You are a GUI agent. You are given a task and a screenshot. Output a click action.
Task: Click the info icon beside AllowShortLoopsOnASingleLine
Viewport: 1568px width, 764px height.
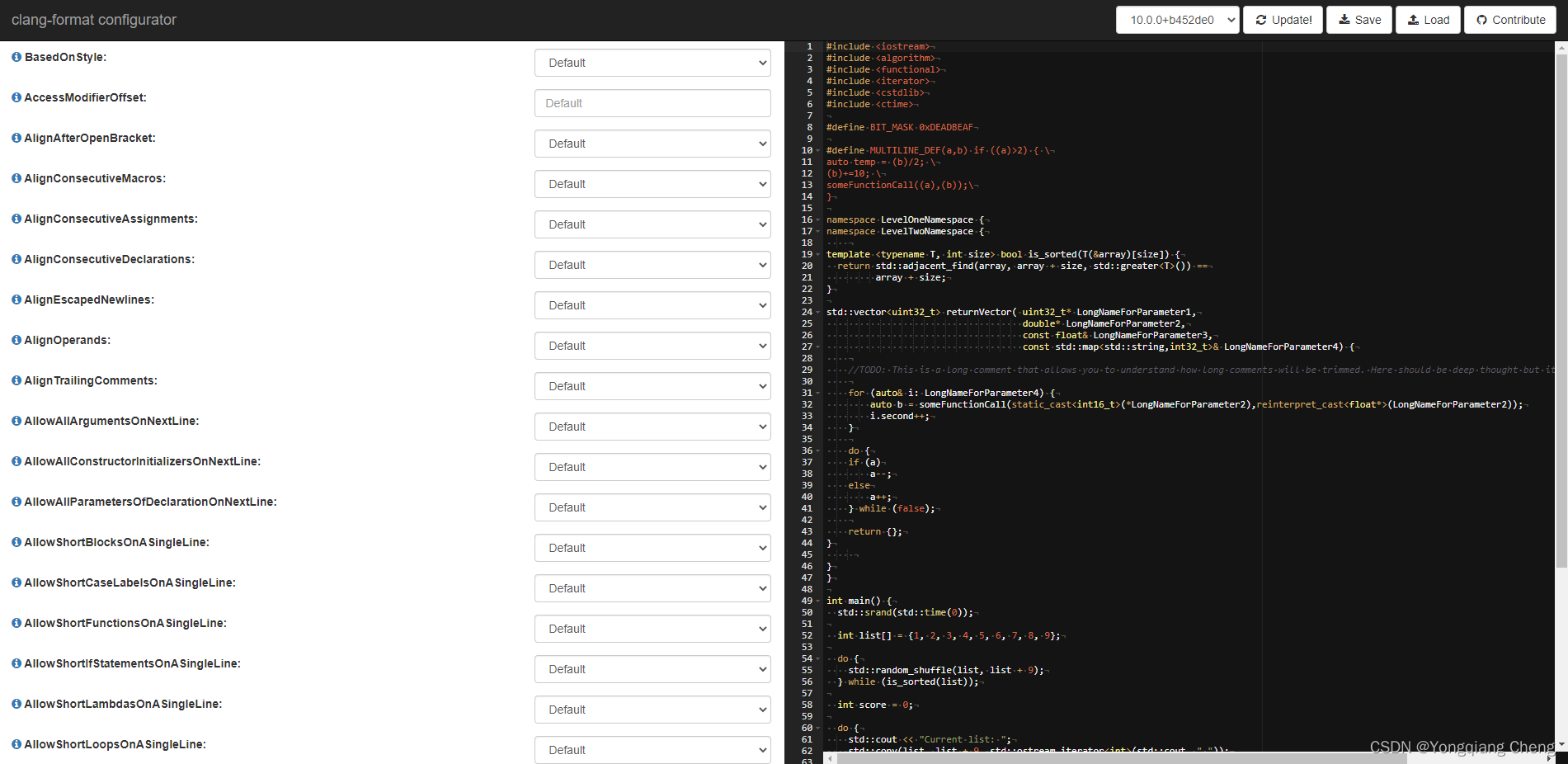coord(16,744)
